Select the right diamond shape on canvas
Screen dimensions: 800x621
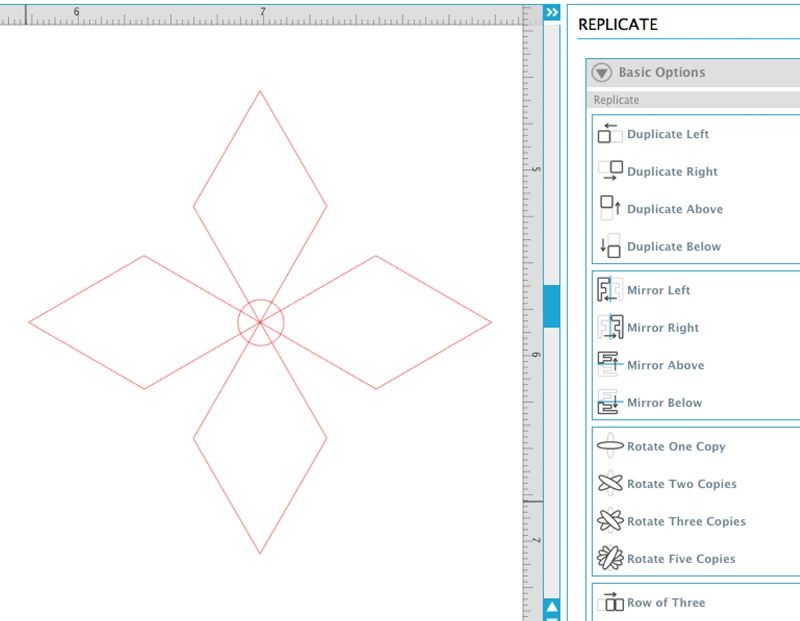[376, 322]
